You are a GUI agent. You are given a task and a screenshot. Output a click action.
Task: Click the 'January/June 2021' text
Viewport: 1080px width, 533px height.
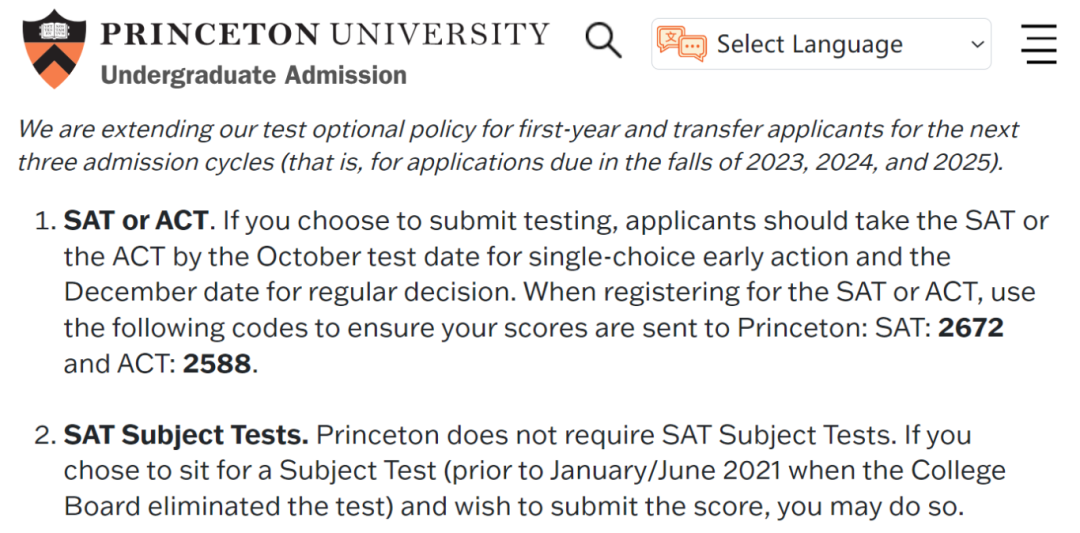[667, 472]
